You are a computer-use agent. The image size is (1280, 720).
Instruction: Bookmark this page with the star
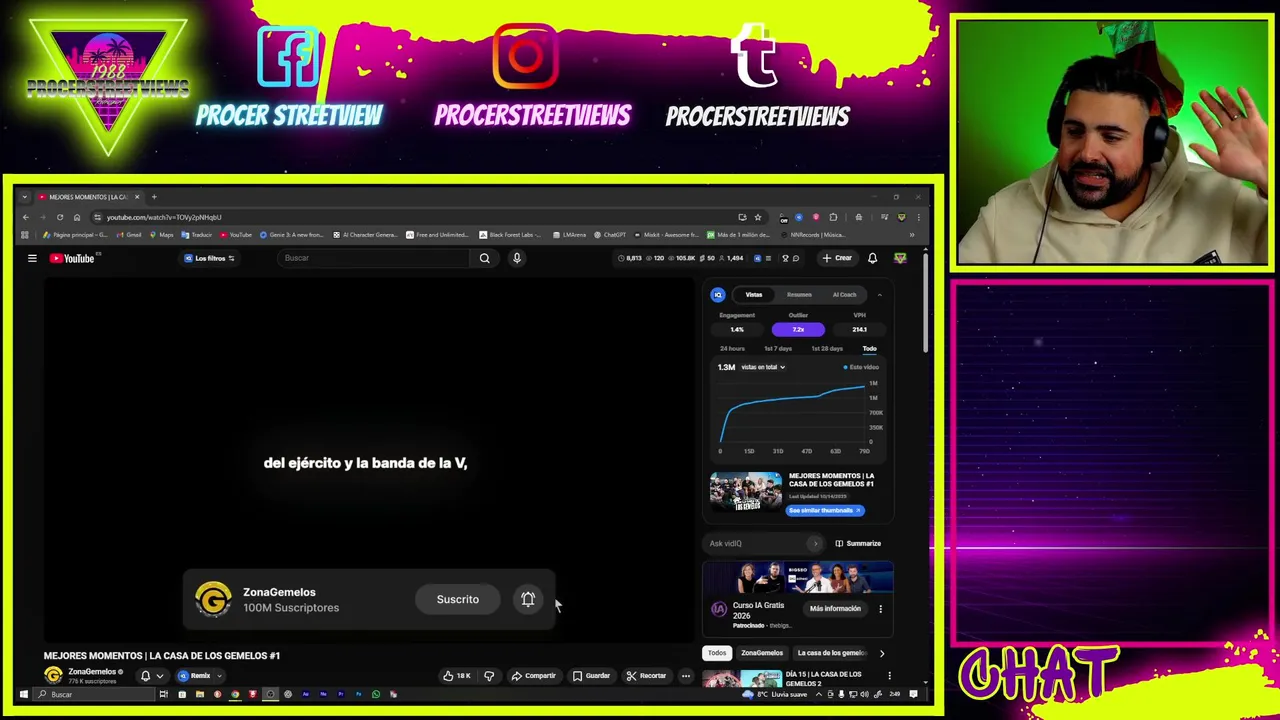(x=758, y=217)
